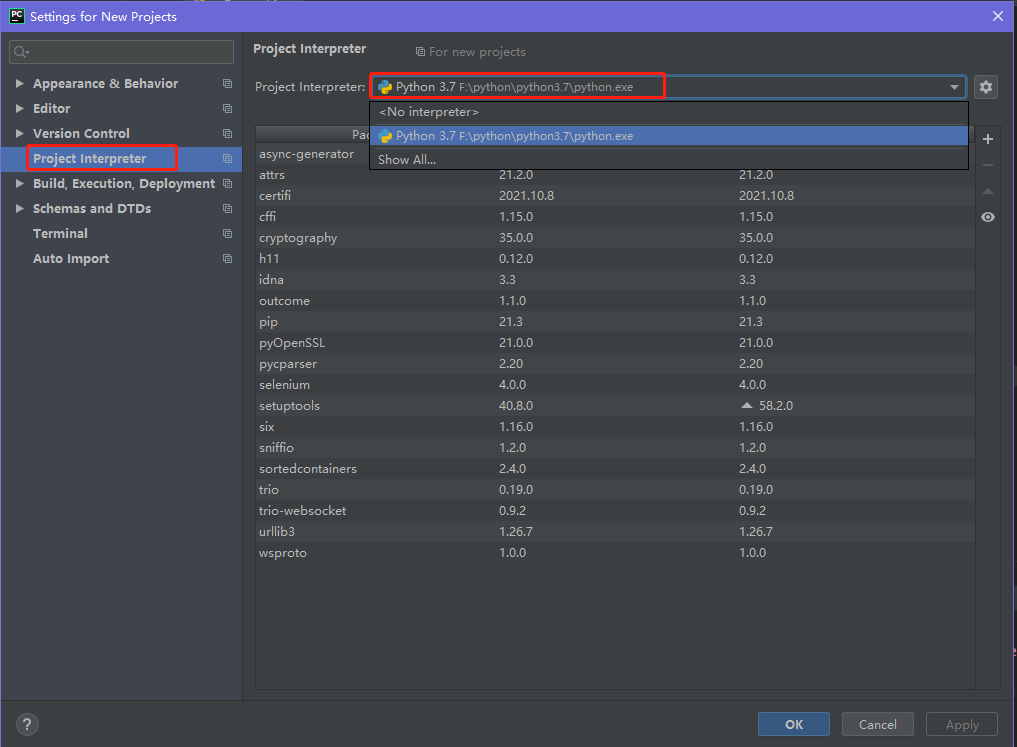Select the sniffio package row
Viewport: 1017px width, 747px height.
615,447
